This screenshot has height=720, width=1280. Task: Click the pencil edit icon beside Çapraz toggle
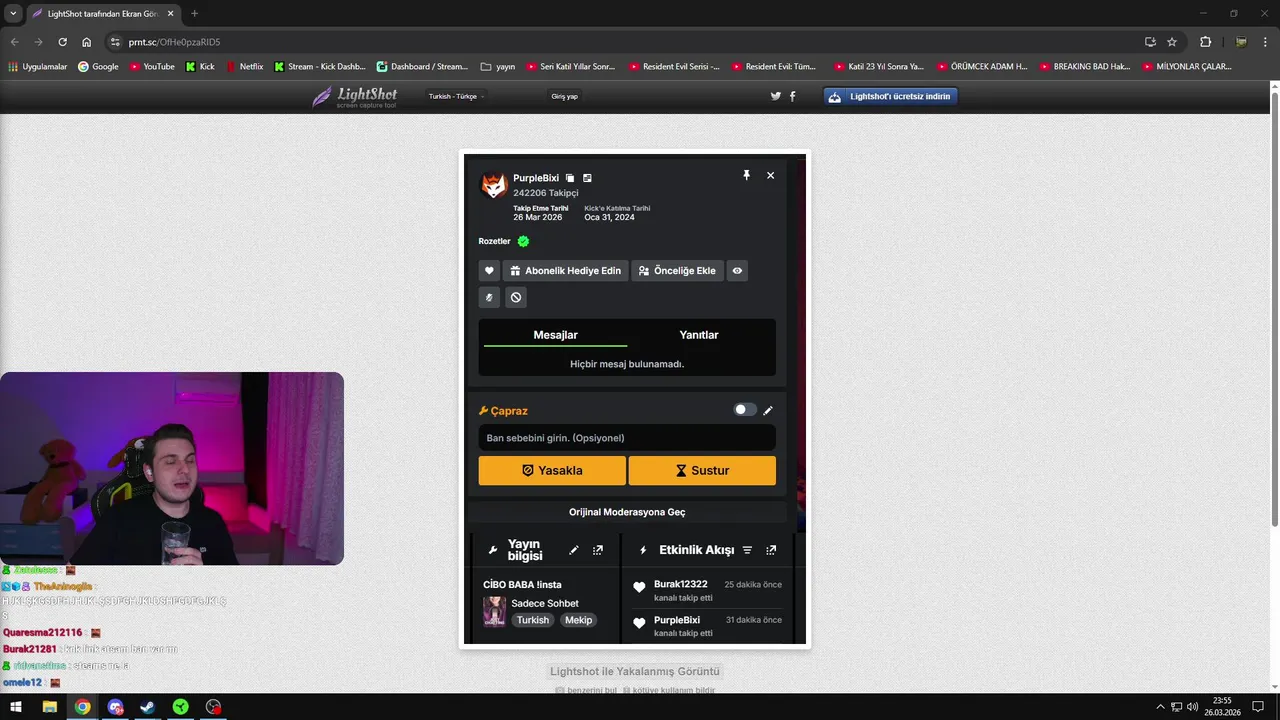768,410
